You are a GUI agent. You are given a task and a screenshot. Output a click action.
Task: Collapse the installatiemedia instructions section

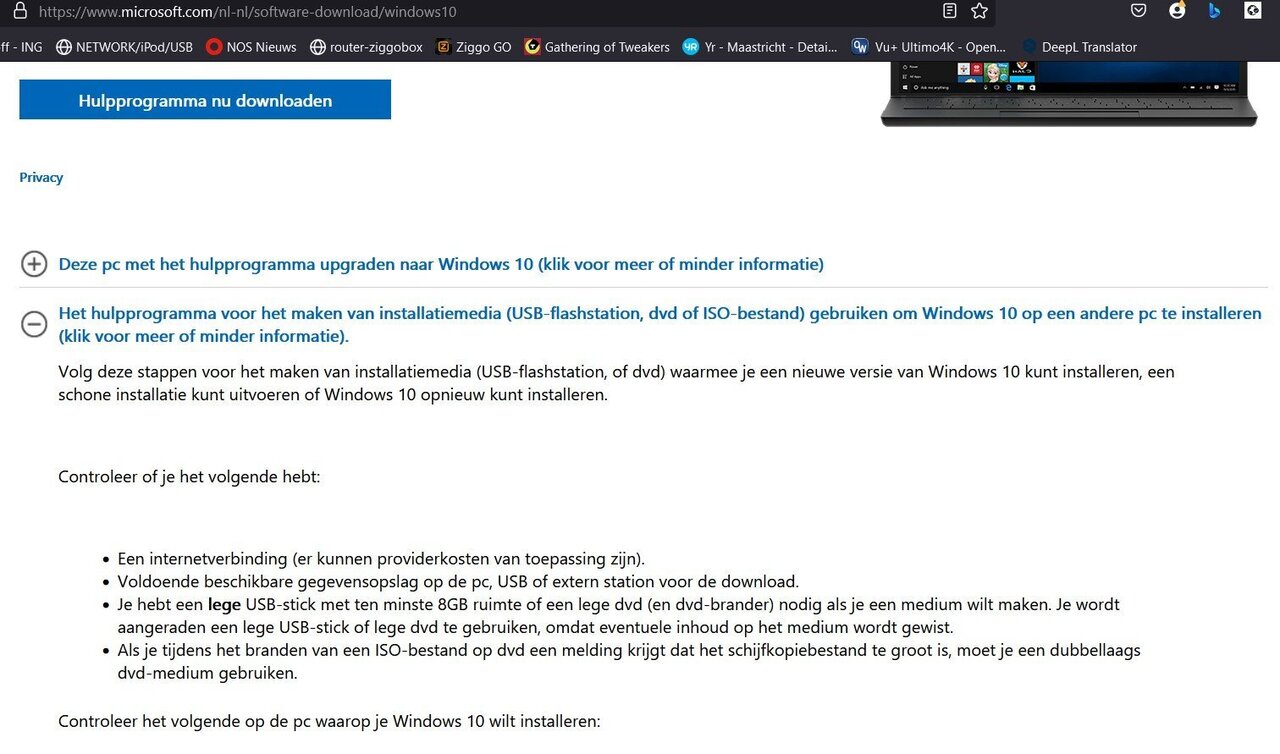coord(34,324)
